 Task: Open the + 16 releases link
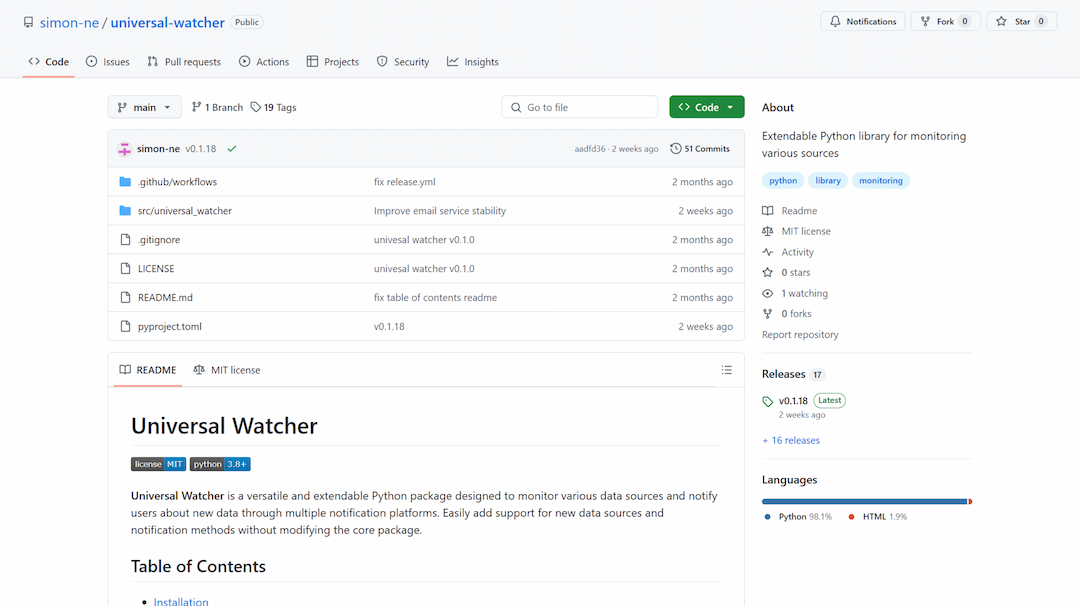pos(791,441)
